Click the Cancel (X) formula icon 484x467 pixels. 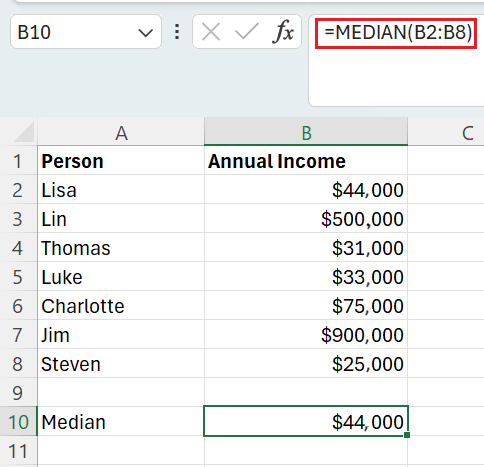coord(211,32)
